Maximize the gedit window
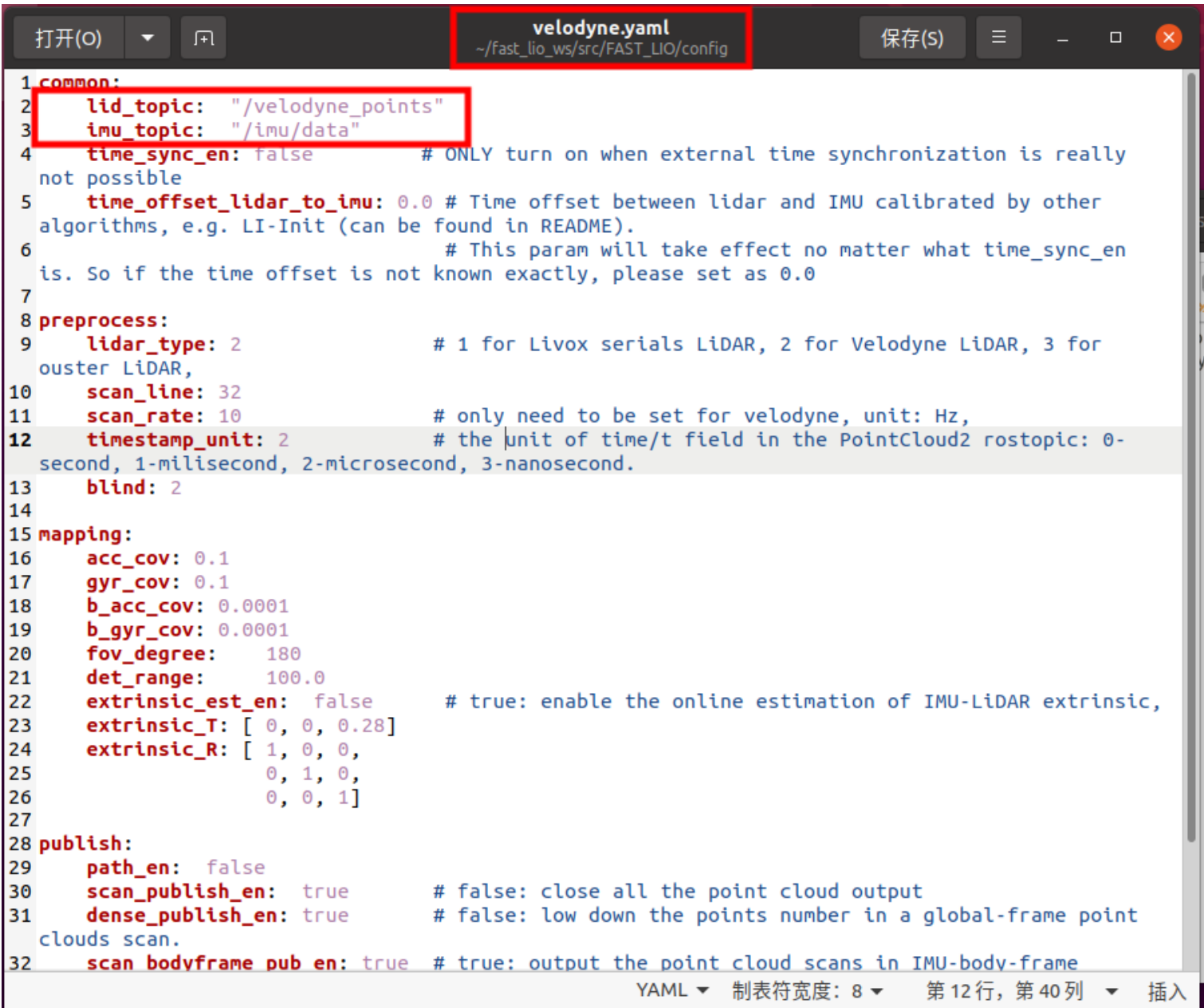 coord(1115,37)
